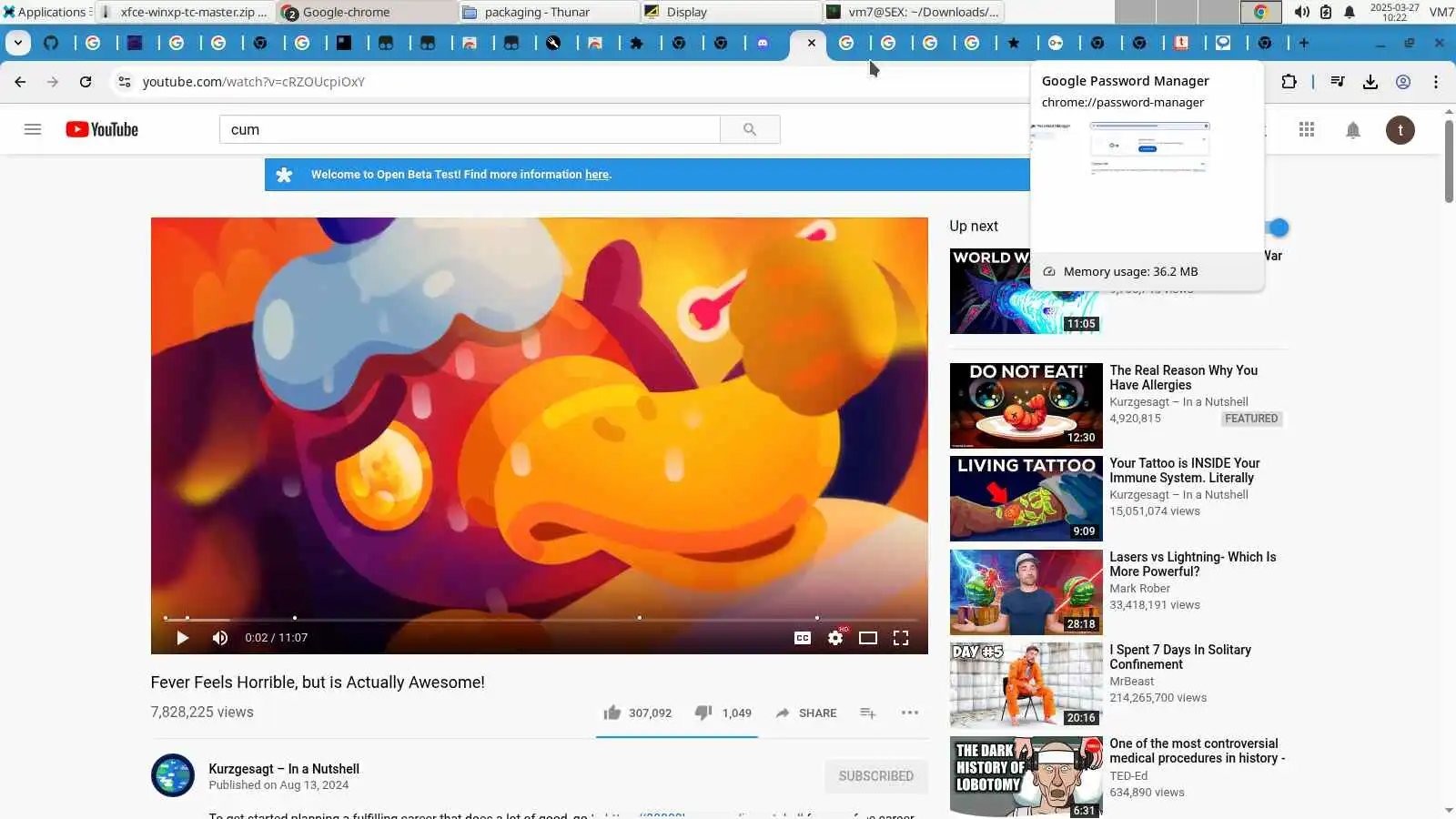Click the SUBSCRIBED button

click(876, 776)
